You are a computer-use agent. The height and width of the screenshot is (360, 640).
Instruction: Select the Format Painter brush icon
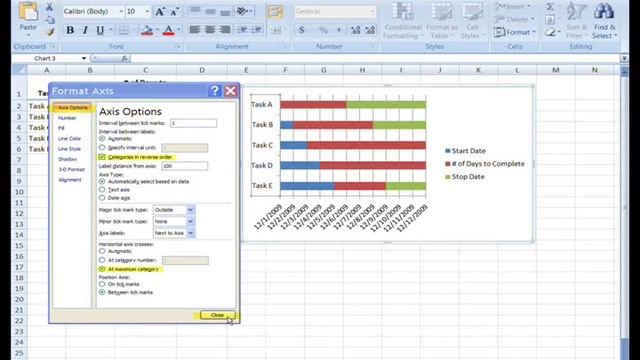(49, 31)
